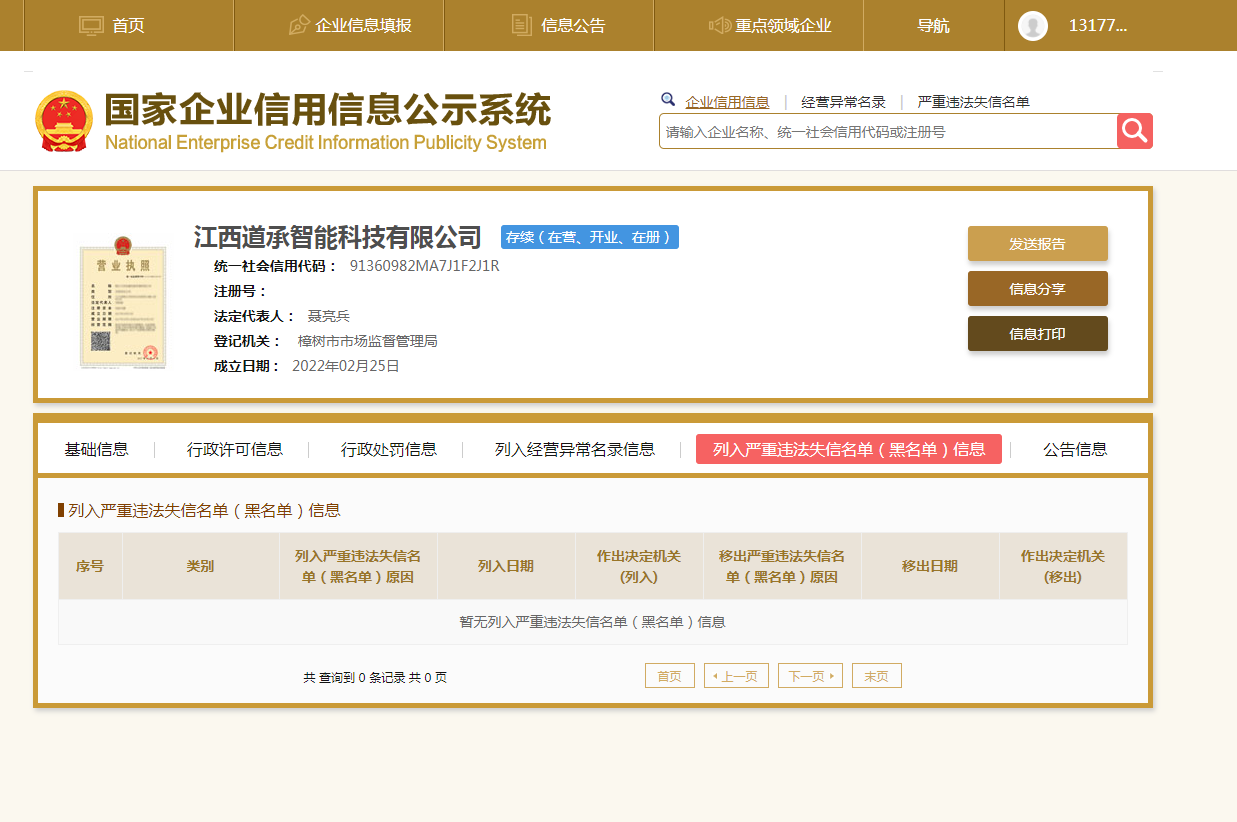1237x822 pixels.
Task: Click the small magnifier icon beside 企业信用信息
Action: pyautogui.click(x=668, y=99)
